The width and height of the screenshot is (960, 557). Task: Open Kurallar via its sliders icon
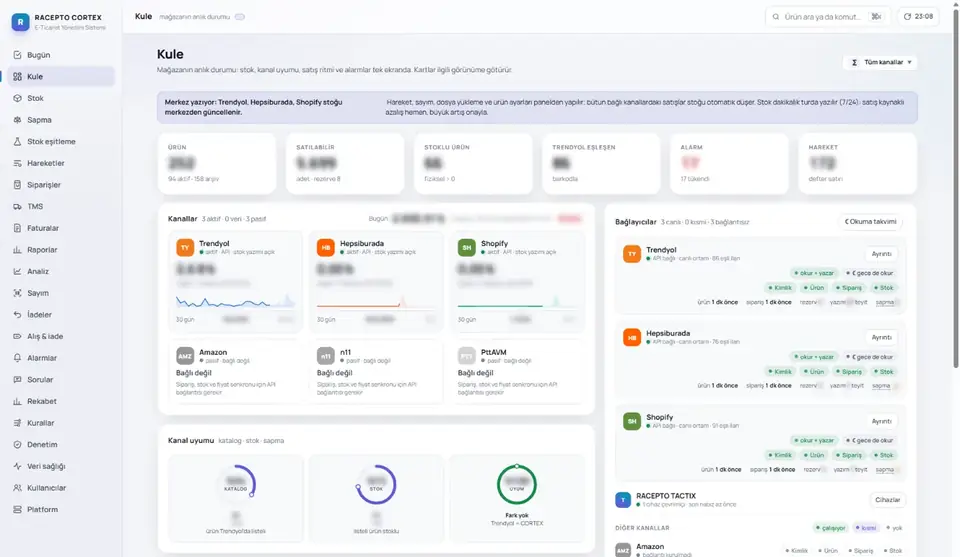pos(17,423)
